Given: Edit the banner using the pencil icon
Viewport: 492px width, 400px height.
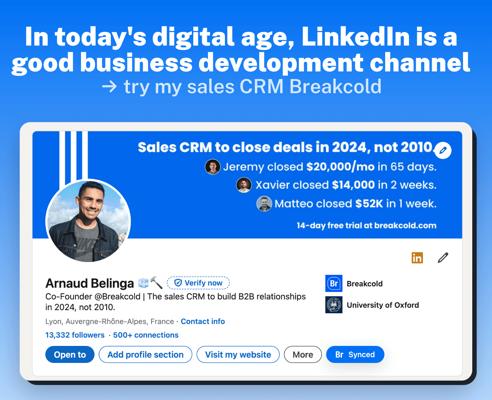Looking at the screenshot, I should tap(443, 150).
